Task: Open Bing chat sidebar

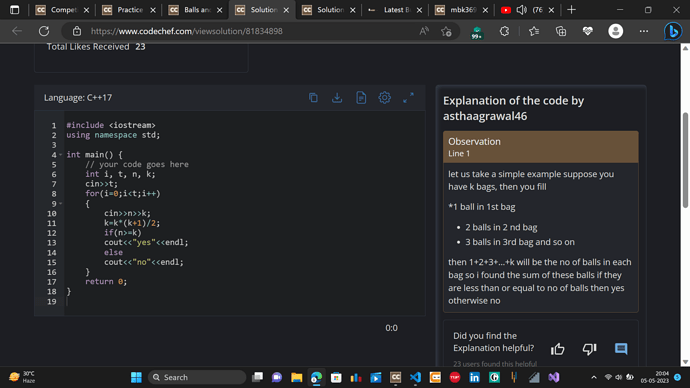Action: 673,31
